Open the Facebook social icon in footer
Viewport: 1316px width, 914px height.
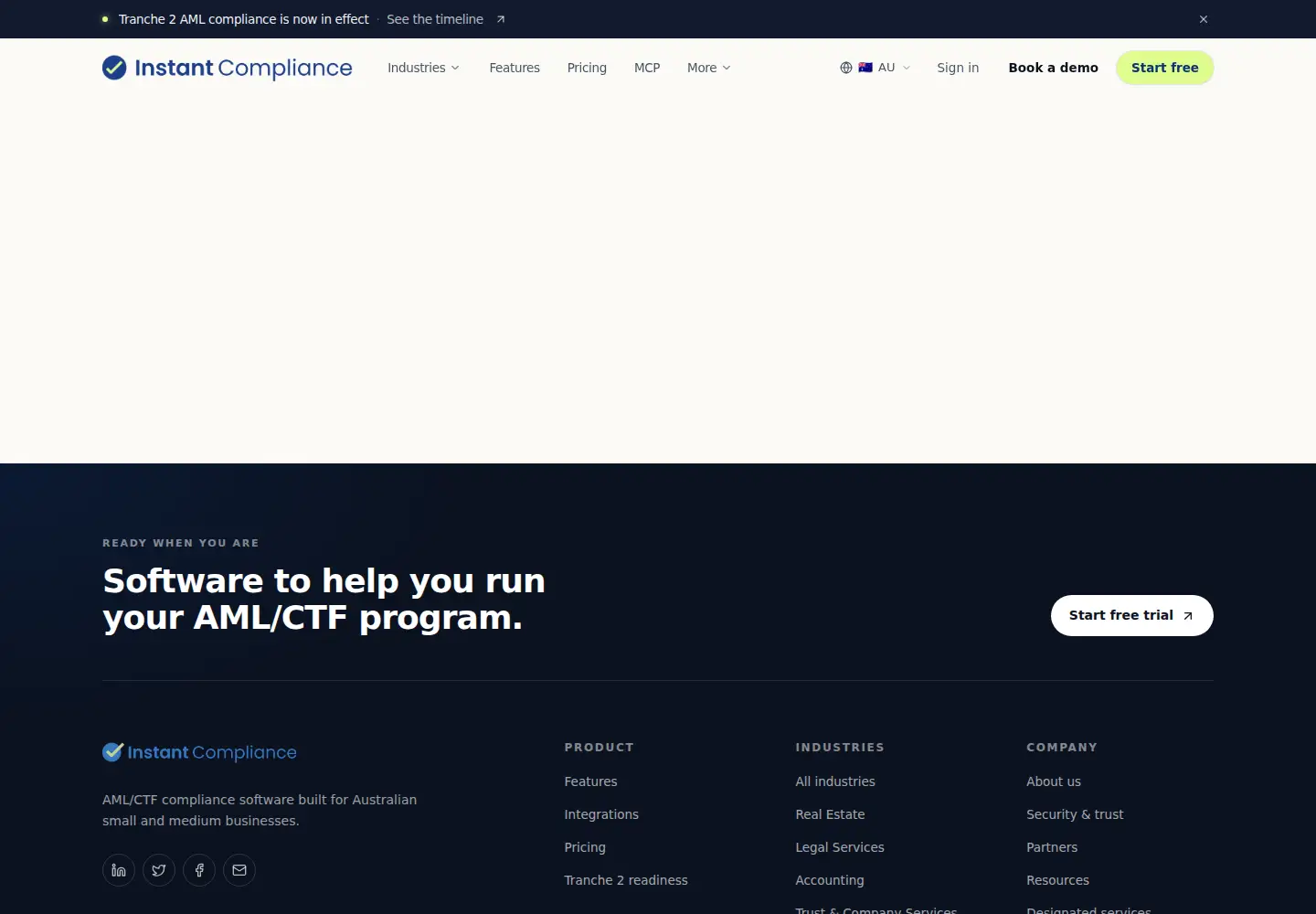click(x=199, y=870)
